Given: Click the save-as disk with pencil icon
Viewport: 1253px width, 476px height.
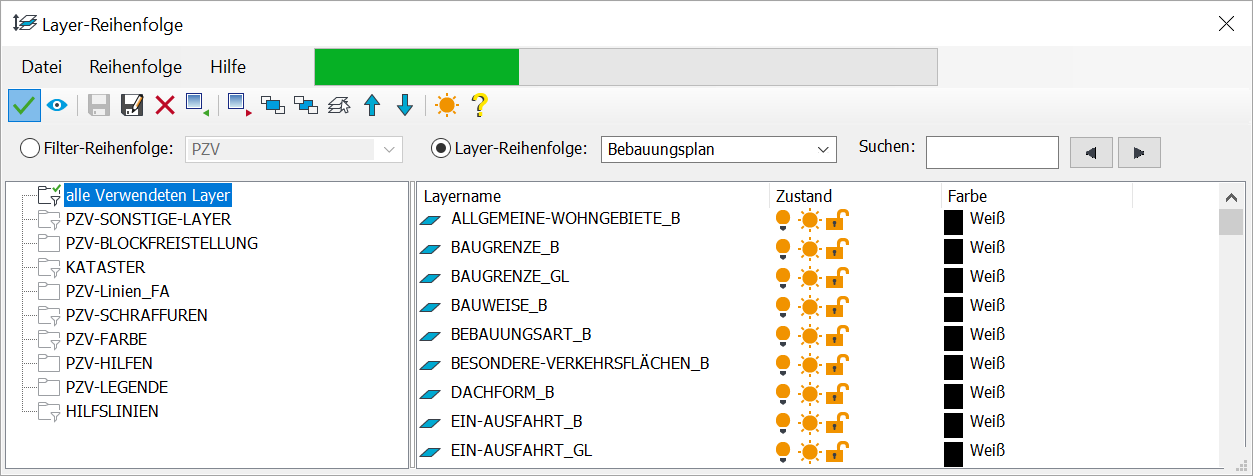Looking at the screenshot, I should pyautogui.click(x=132, y=104).
